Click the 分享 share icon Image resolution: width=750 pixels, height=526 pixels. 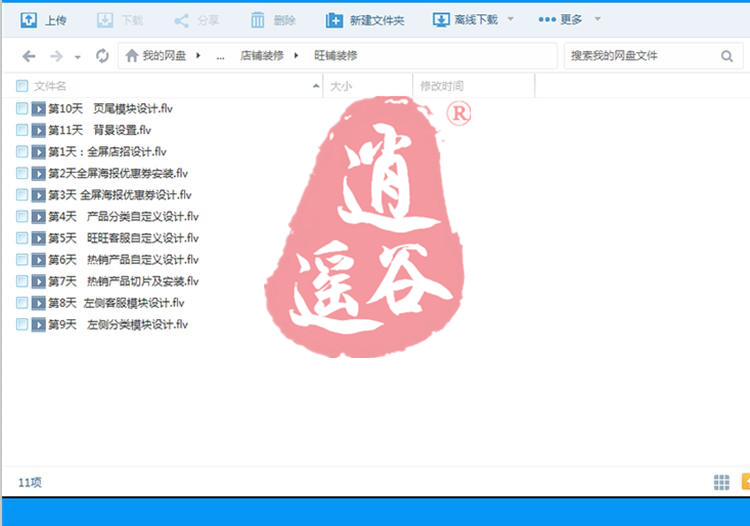tap(181, 21)
